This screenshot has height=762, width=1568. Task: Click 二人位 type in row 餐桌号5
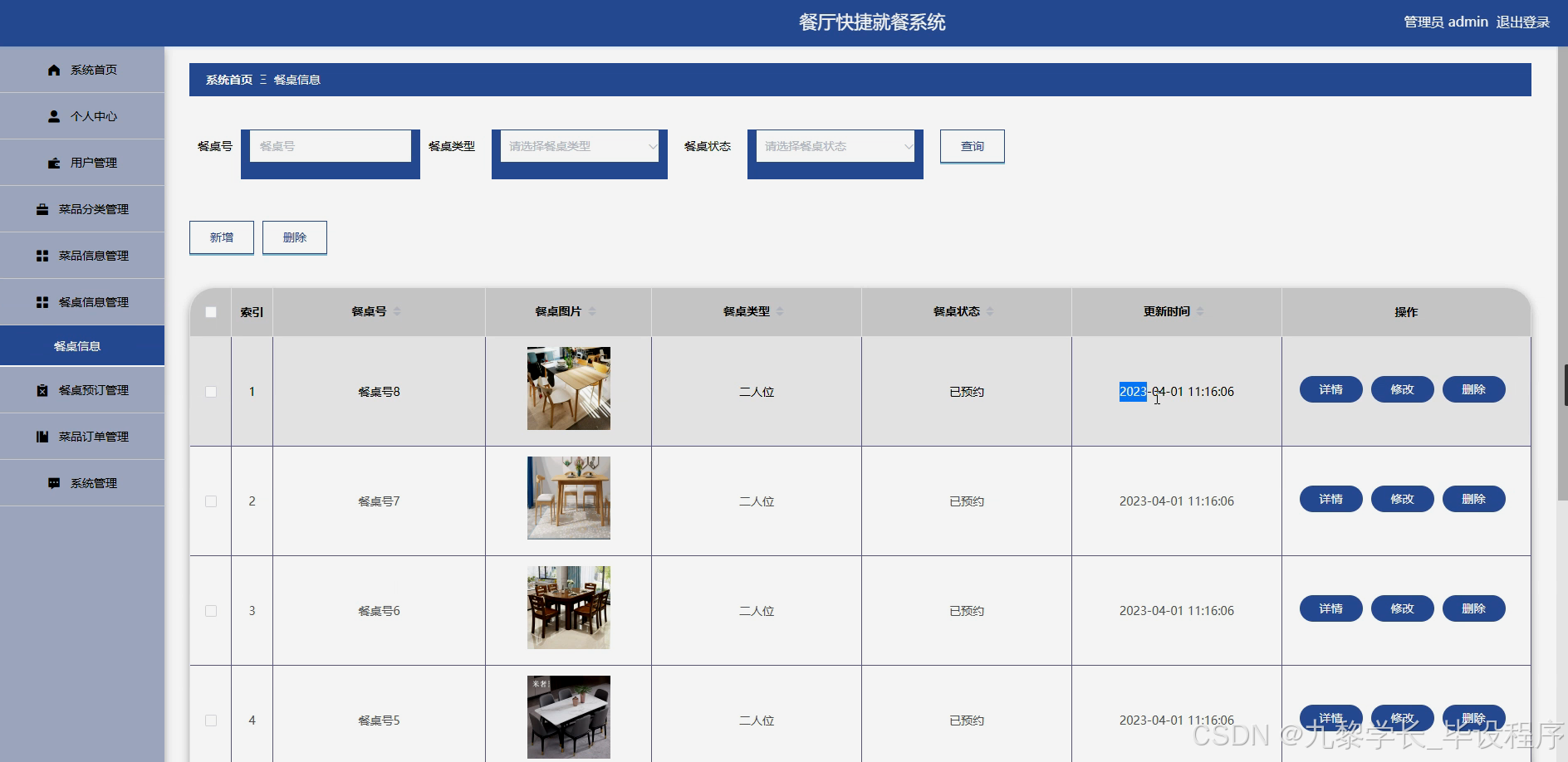pyautogui.click(x=757, y=720)
